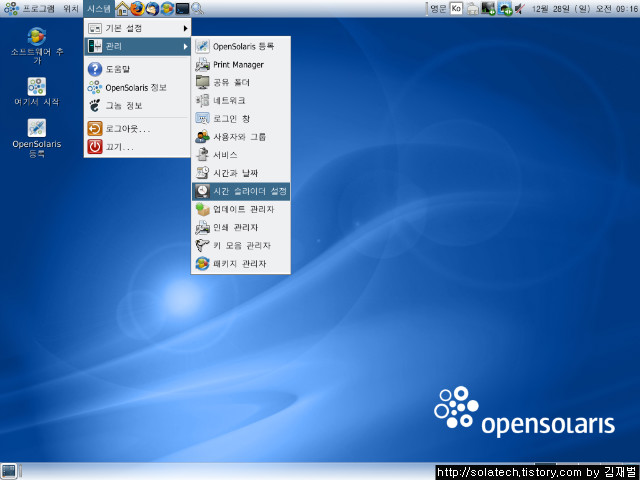Image resolution: width=640 pixels, height=480 pixels.
Task: Launch the home folder icon in the panel
Action: coord(122,9)
